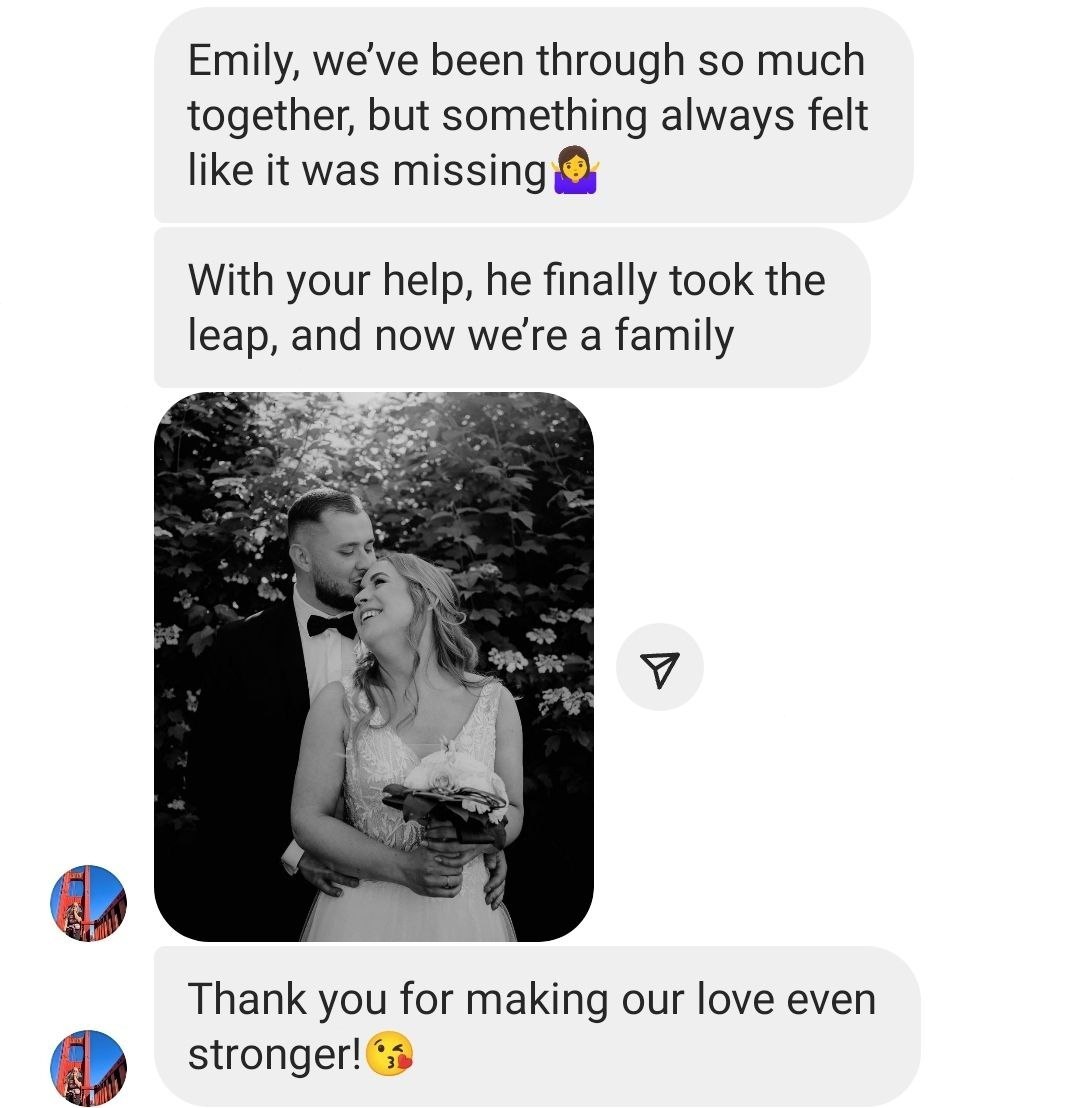The image size is (1080, 1108).
Task: Open the black-and-white wedding photo
Action: [x=374, y=667]
